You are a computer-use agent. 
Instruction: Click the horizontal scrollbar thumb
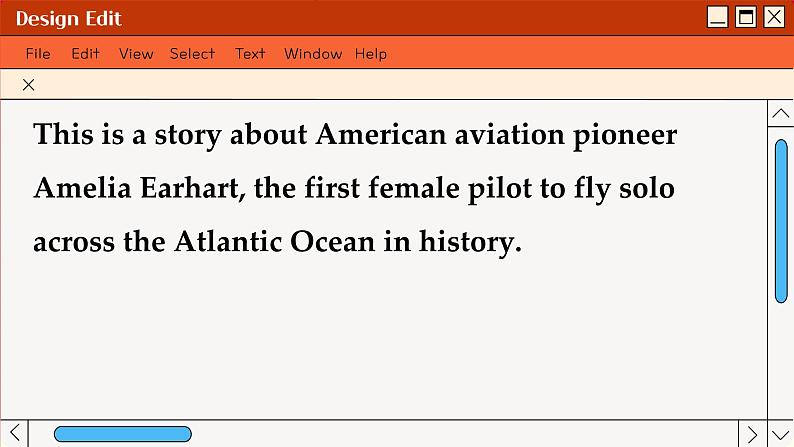[123, 434]
